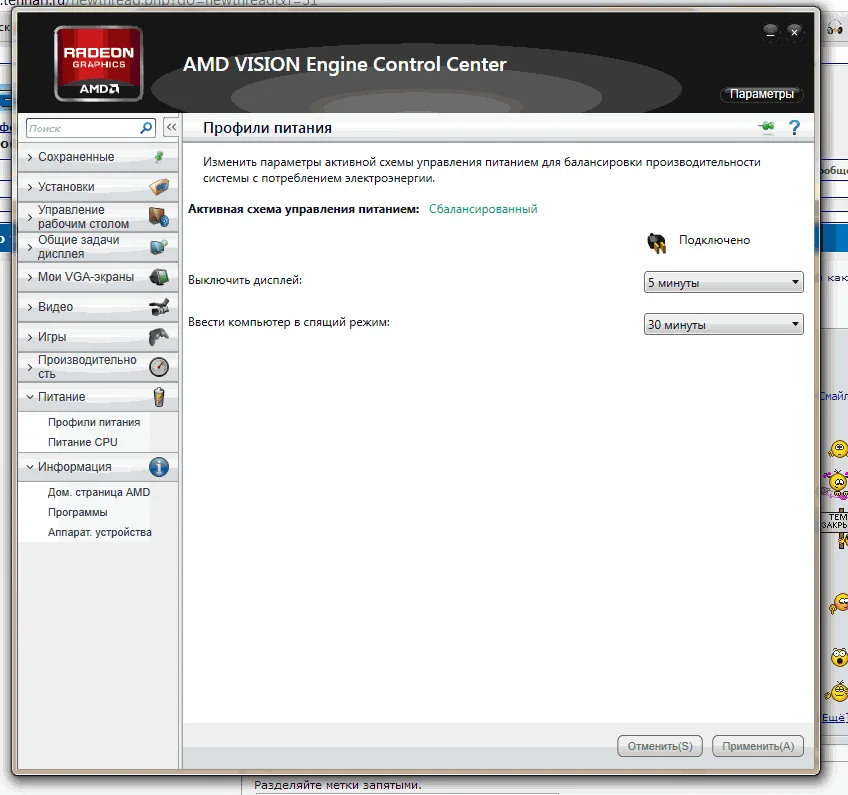Image resolution: width=848 pixels, height=795 pixels.
Task: Click the green pin icon in page header
Action: coord(766,127)
